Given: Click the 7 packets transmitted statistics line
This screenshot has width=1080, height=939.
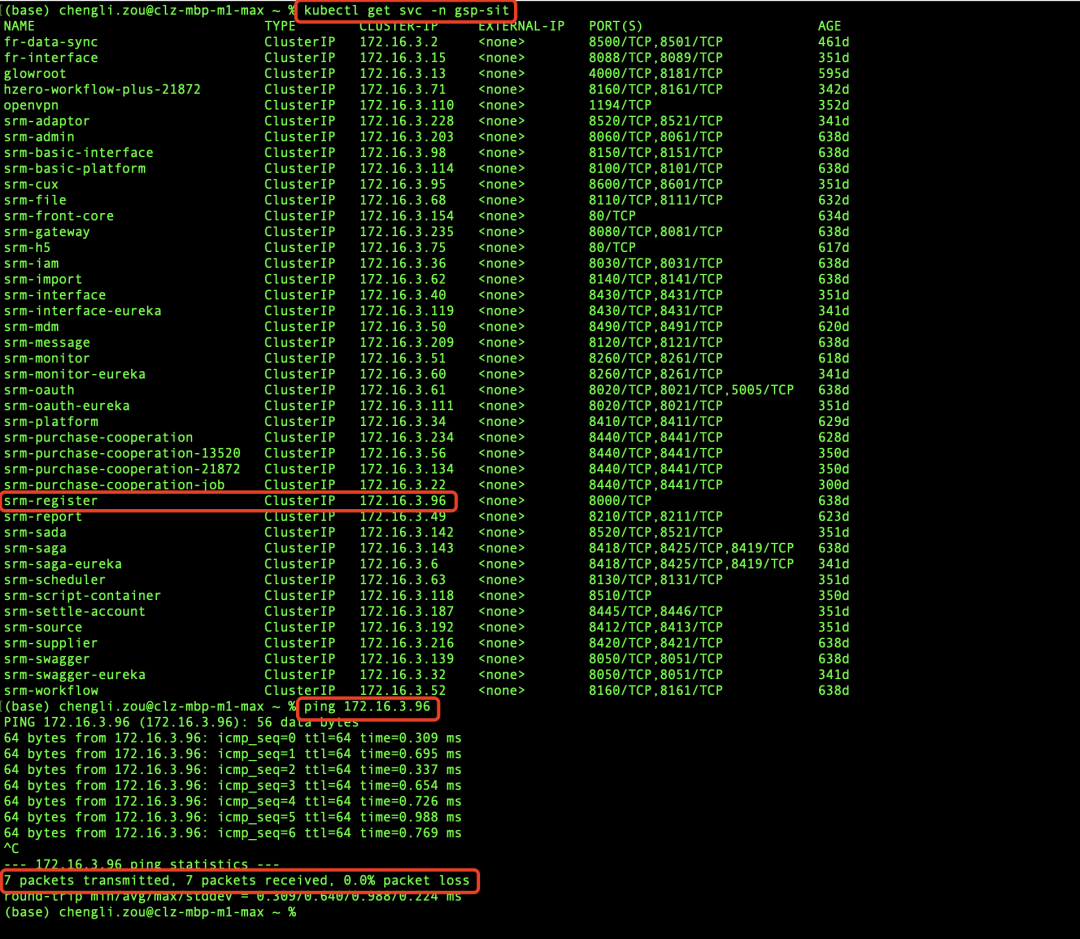Looking at the screenshot, I should [x=237, y=881].
